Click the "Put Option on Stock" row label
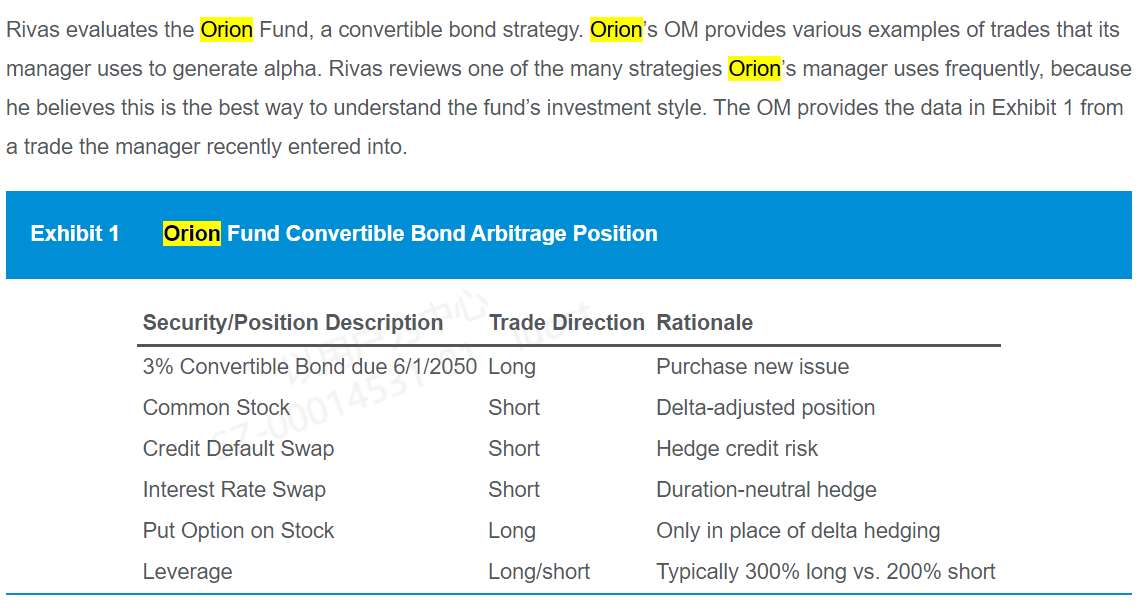The height and width of the screenshot is (612, 1140). pos(238,531)
